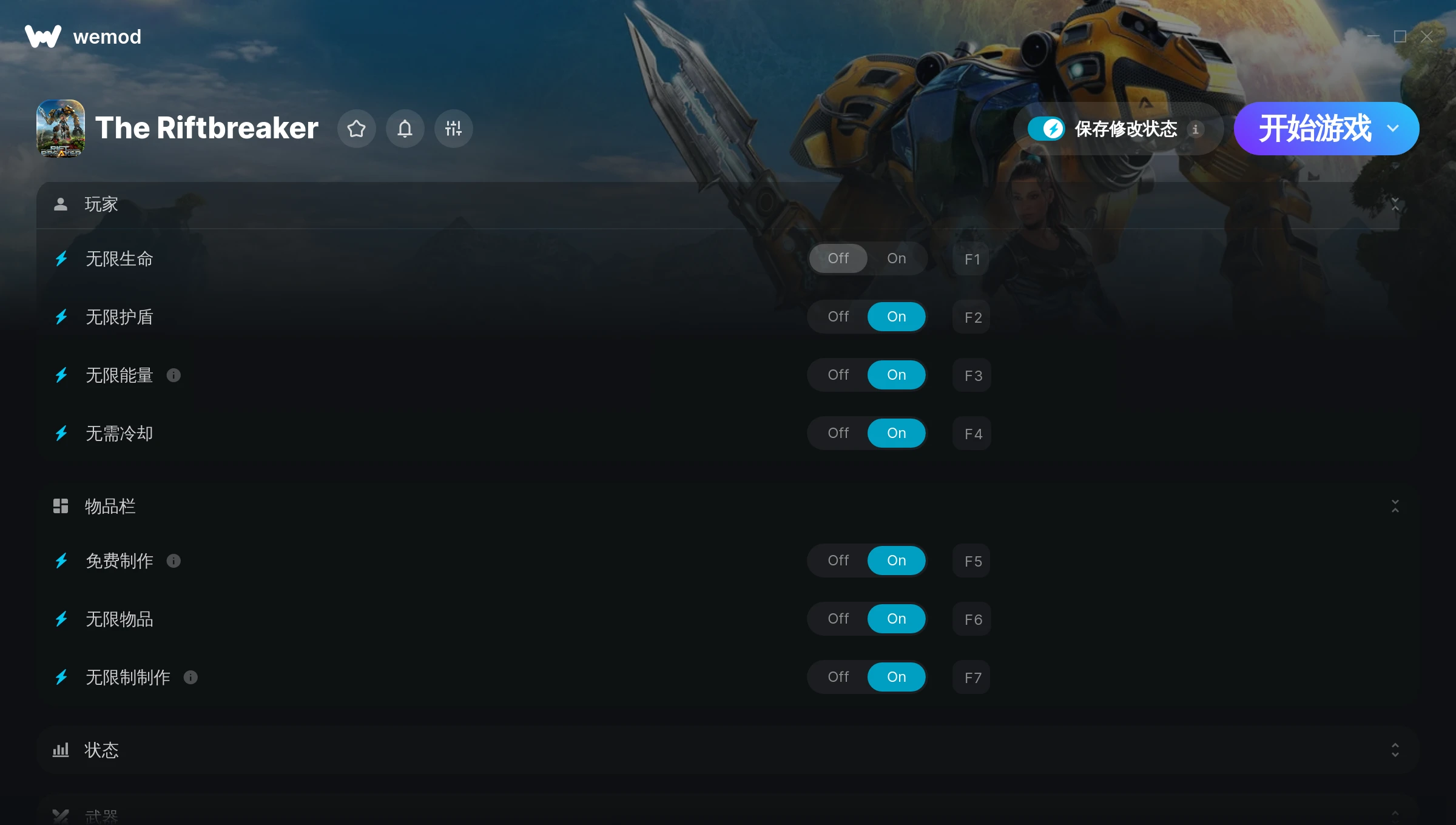
Task: Turn off 无限护盾 cheat
Action: 838,317
